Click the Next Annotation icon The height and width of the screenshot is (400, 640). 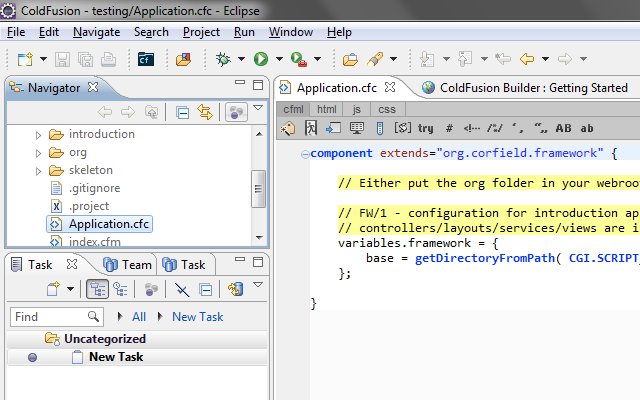click(427, 59)
